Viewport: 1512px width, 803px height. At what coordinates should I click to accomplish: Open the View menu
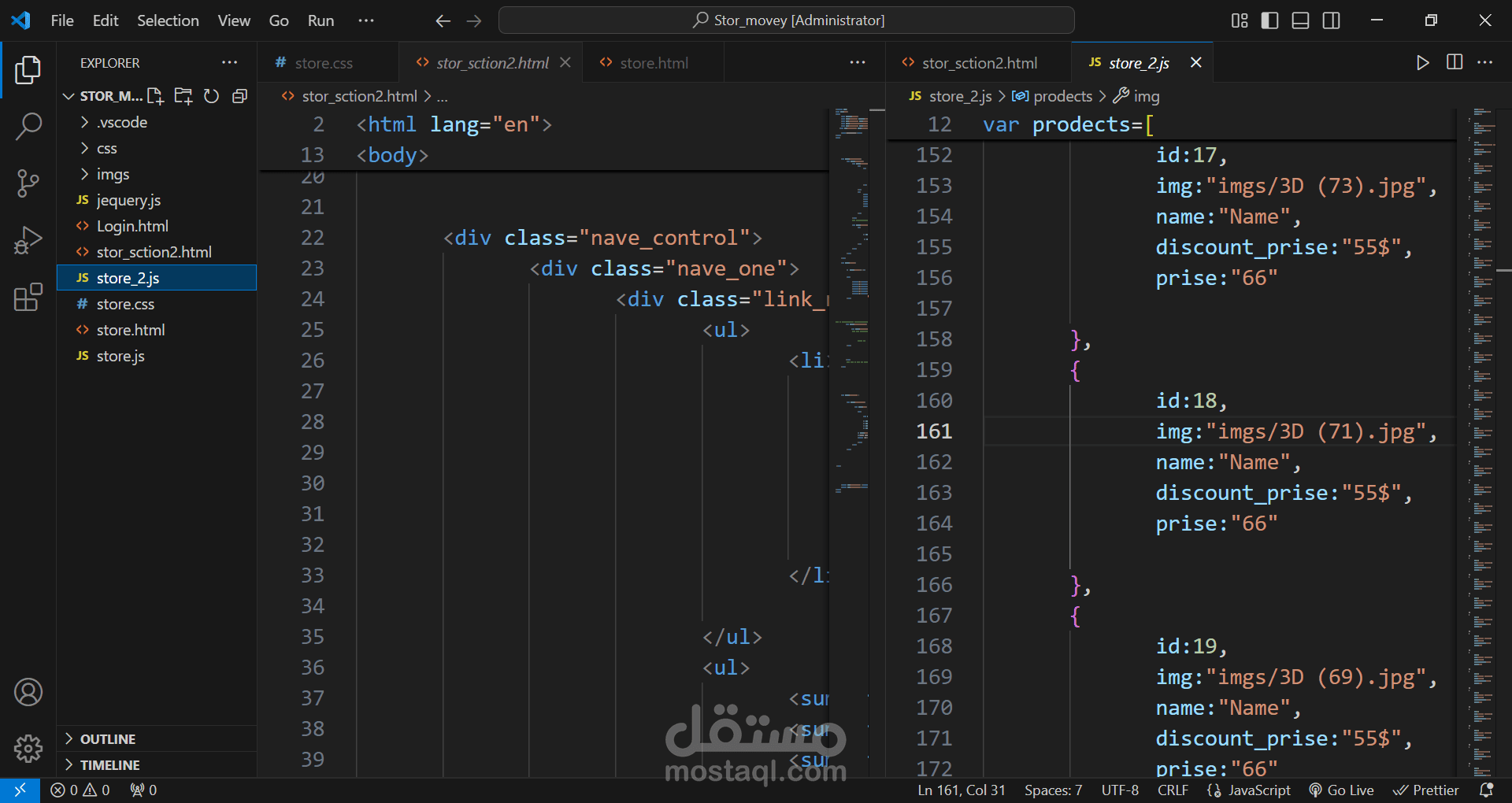point(234,20)
